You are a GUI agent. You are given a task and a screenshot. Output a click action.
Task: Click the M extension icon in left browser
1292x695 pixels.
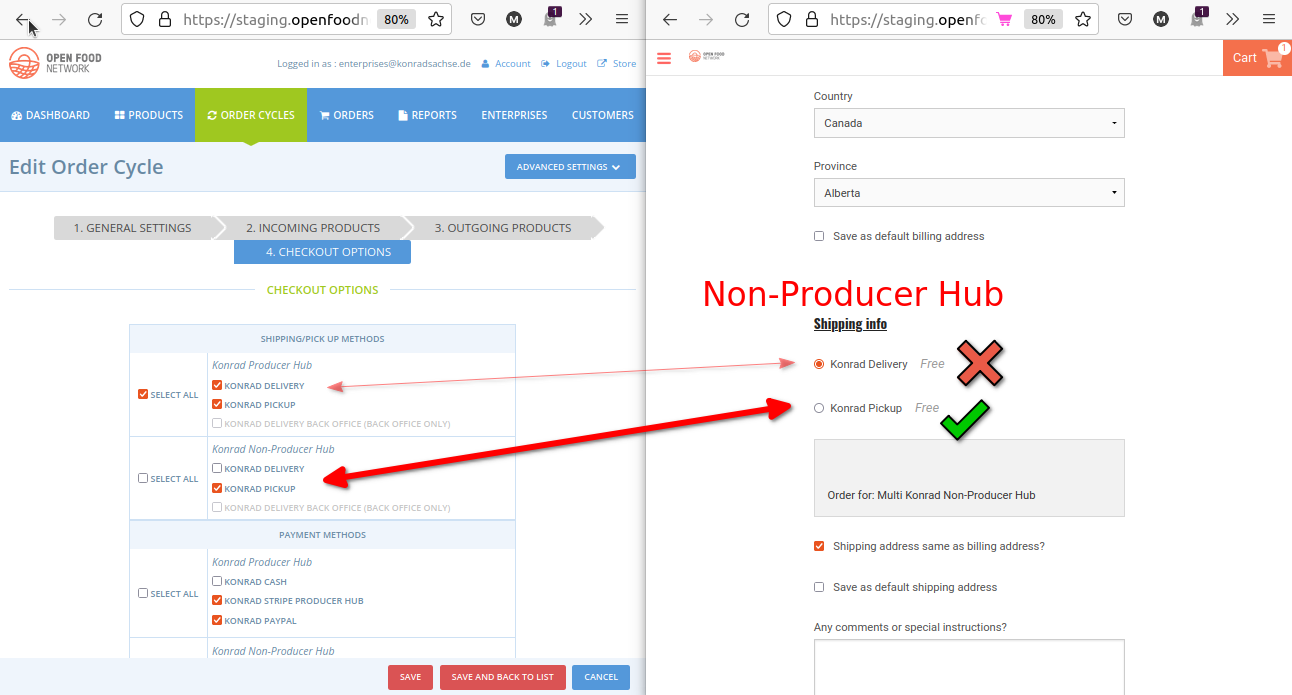(x=513, y=19)
